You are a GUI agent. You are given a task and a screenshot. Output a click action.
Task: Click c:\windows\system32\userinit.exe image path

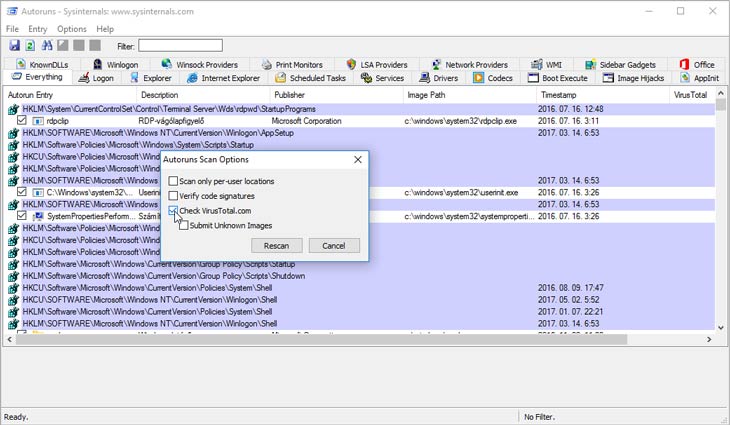[x=461, y=192]
